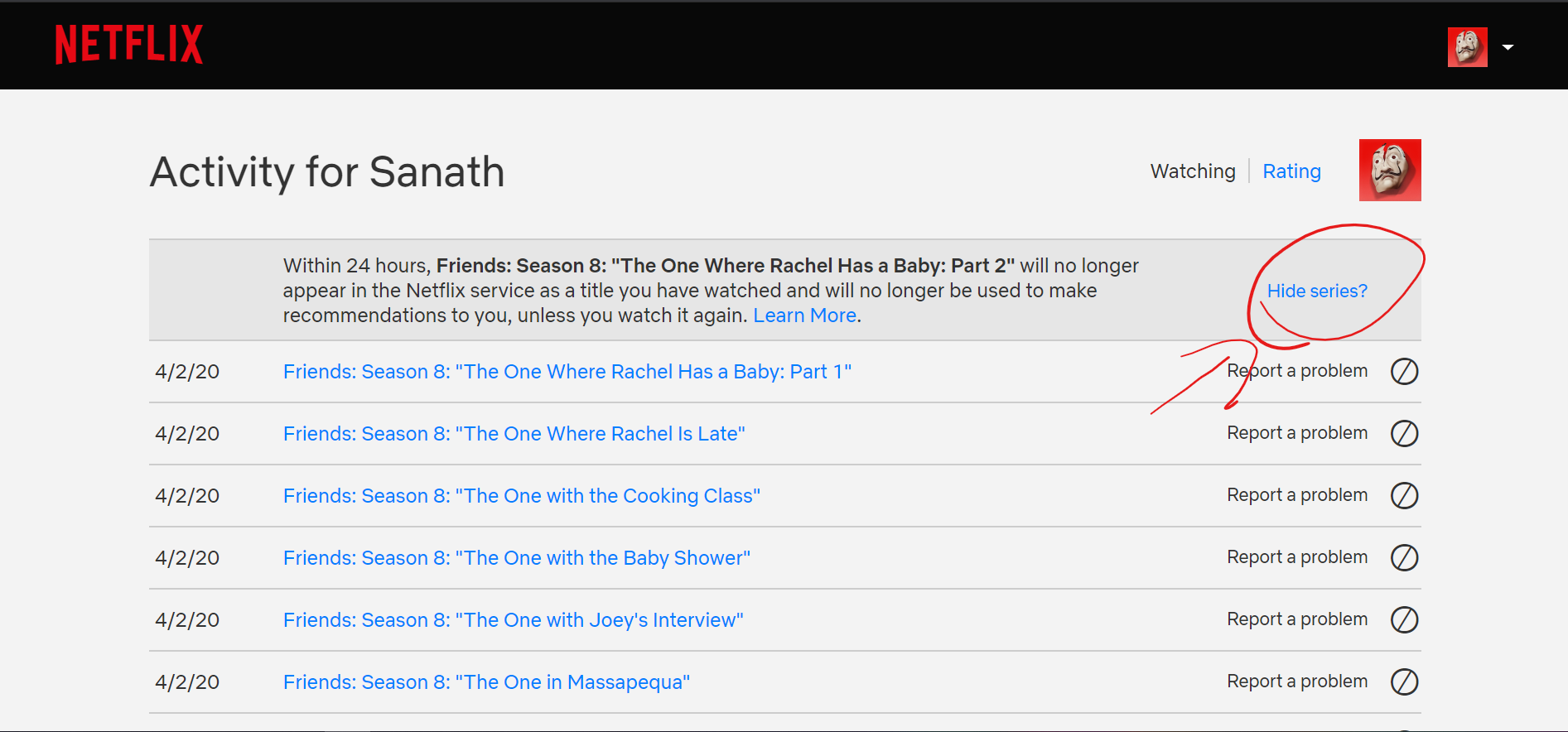The image size is (1568, 732).
Task: Hide "The One Where Rachel Is Late" entry
Action: click(1404, 434)
